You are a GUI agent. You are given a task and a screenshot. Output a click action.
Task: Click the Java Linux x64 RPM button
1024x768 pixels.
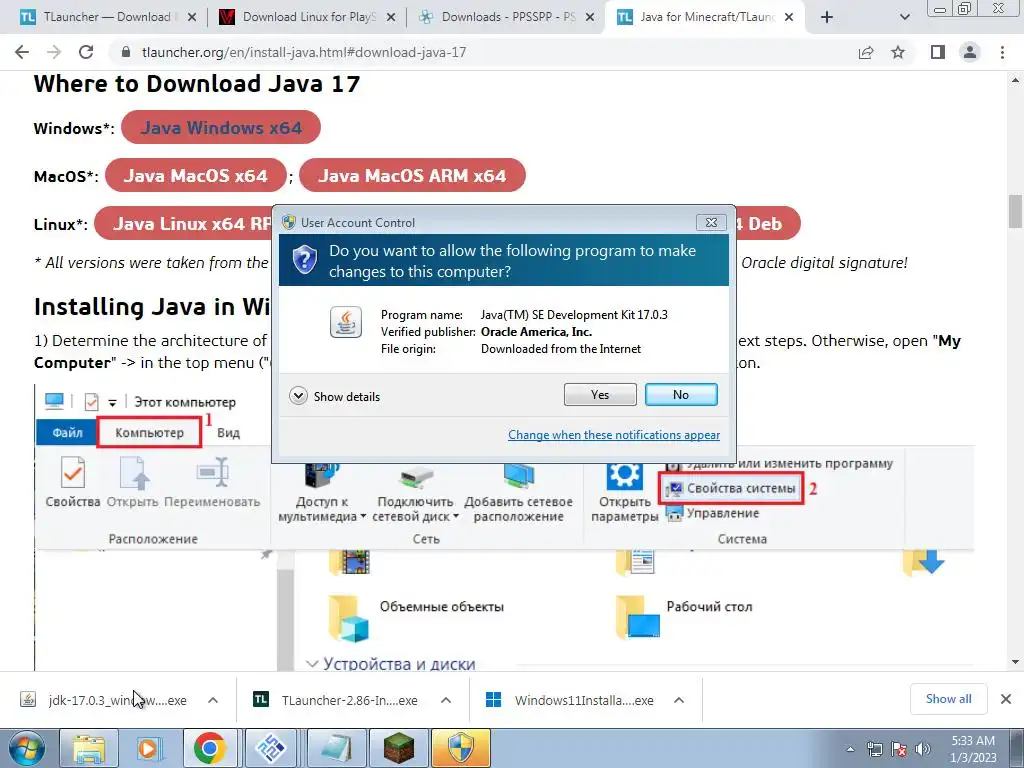click(183, 224)
